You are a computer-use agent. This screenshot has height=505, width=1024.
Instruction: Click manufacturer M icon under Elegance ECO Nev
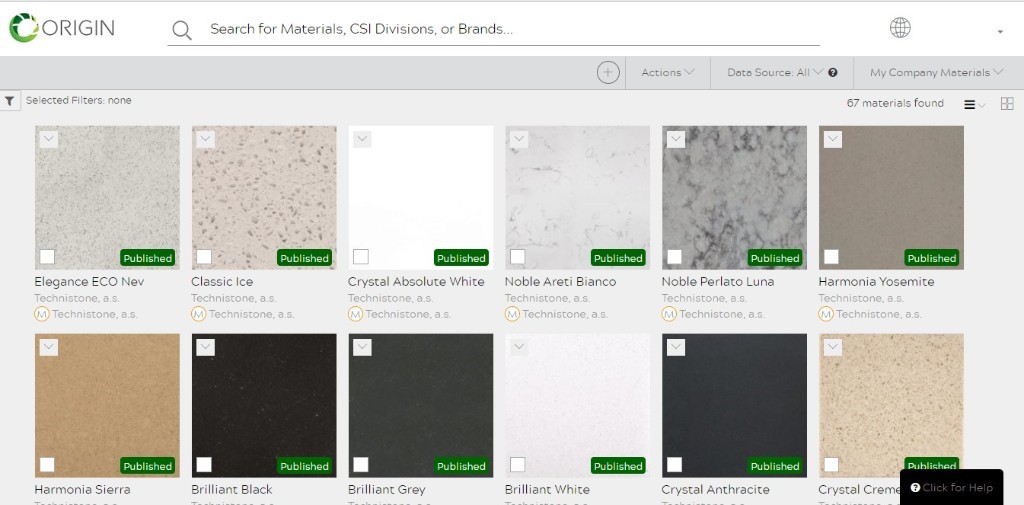coord(42,314)
